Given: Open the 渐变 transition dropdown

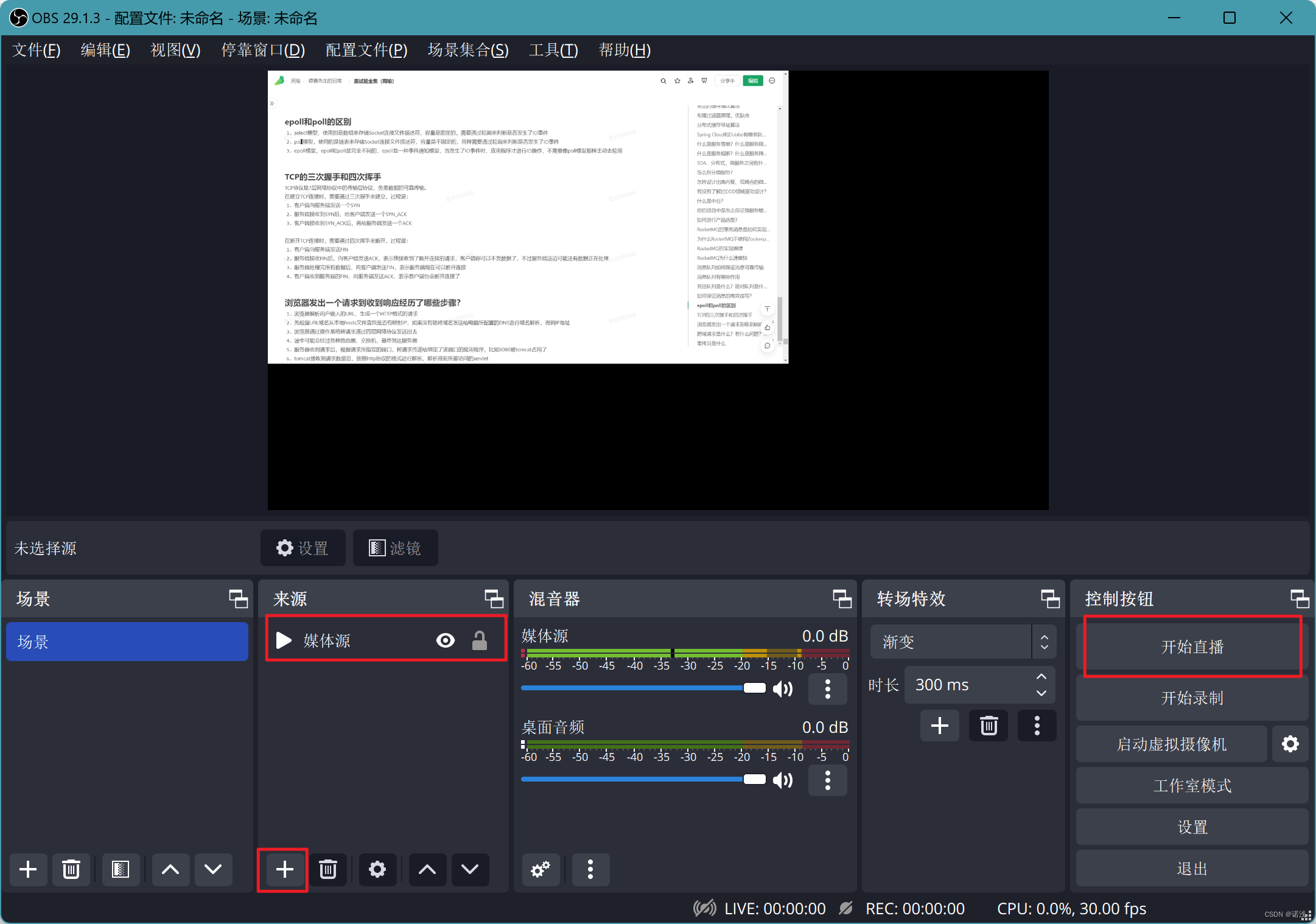Looking at the screenshot, I should (x=963, y=642).
